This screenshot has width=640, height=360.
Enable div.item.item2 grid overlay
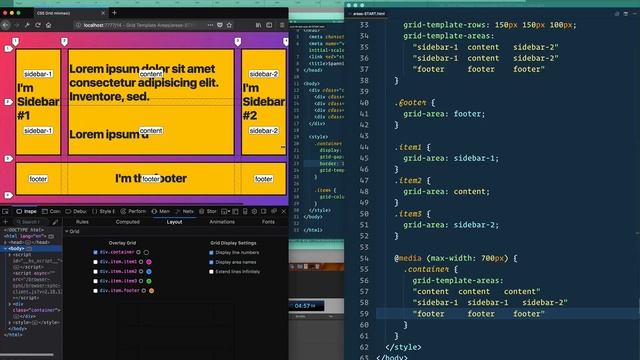(96, 271)
